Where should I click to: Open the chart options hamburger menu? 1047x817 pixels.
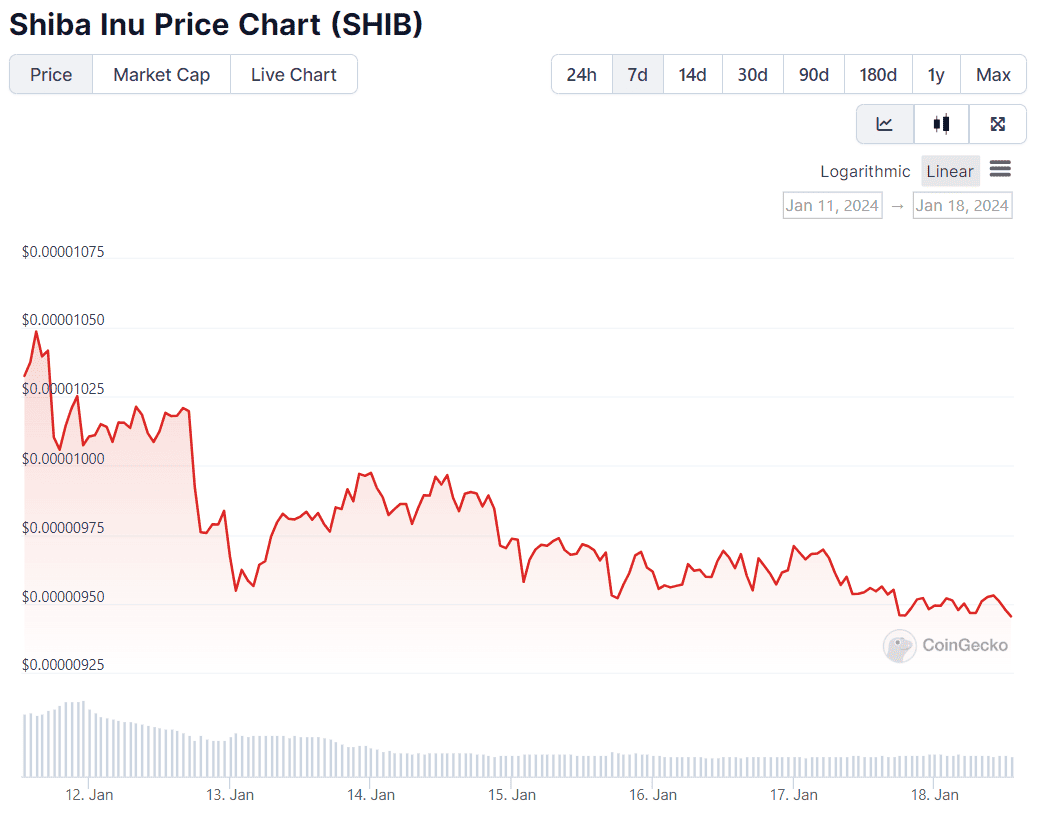pyautogui.click(x=1000, y=170)
